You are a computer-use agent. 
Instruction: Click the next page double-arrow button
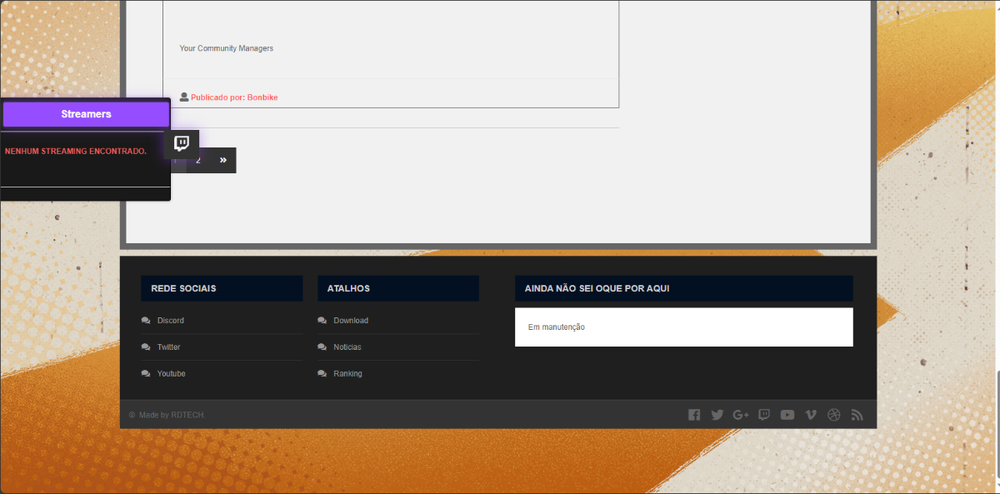pos(223,160)
